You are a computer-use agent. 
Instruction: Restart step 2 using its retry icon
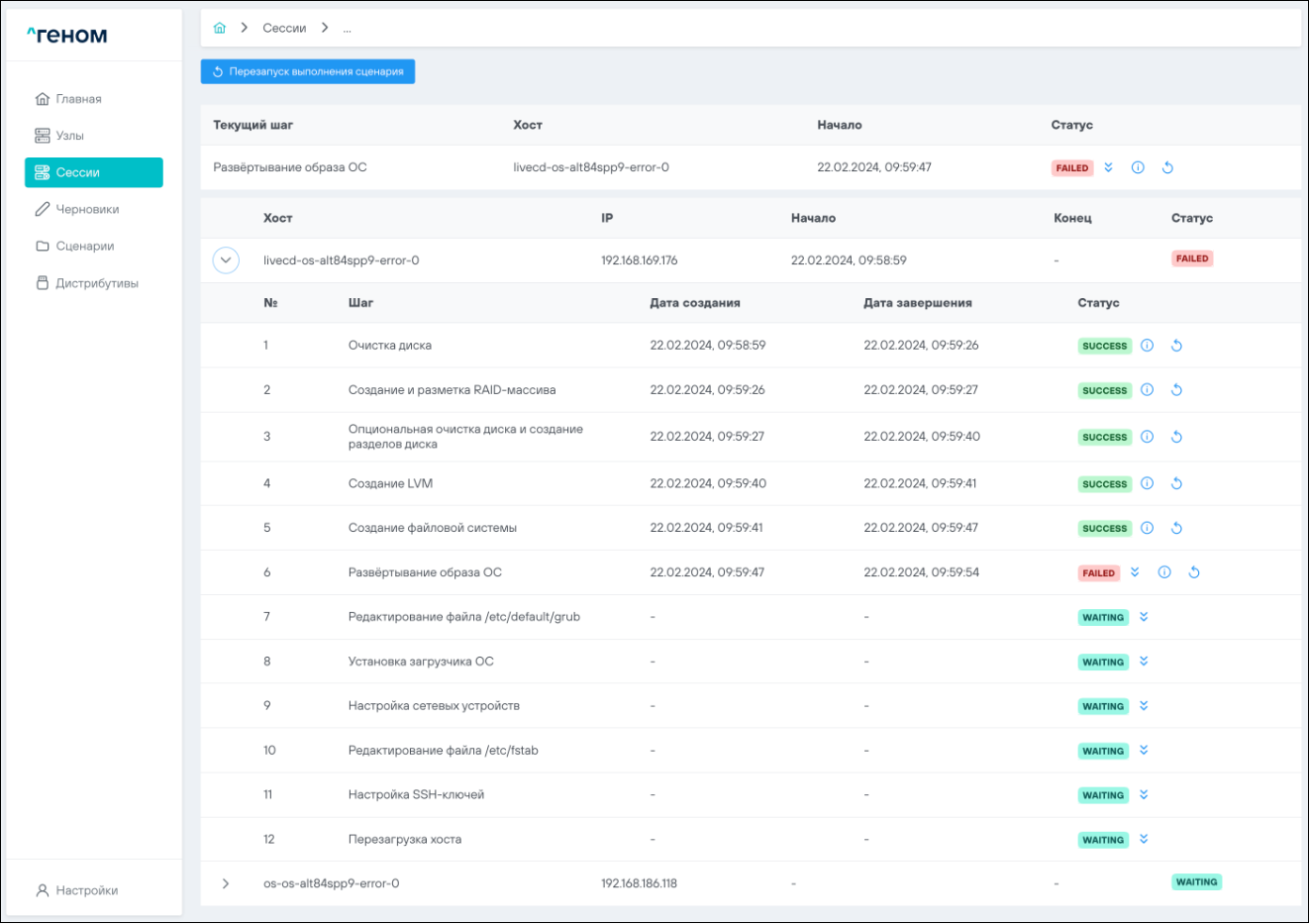(1176, 390)
